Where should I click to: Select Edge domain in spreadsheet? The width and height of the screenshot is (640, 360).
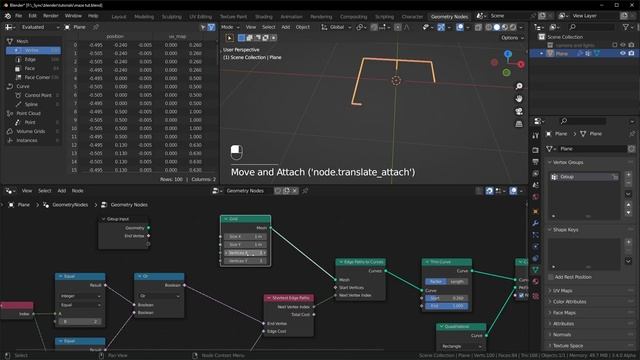[x=30, y=60]
